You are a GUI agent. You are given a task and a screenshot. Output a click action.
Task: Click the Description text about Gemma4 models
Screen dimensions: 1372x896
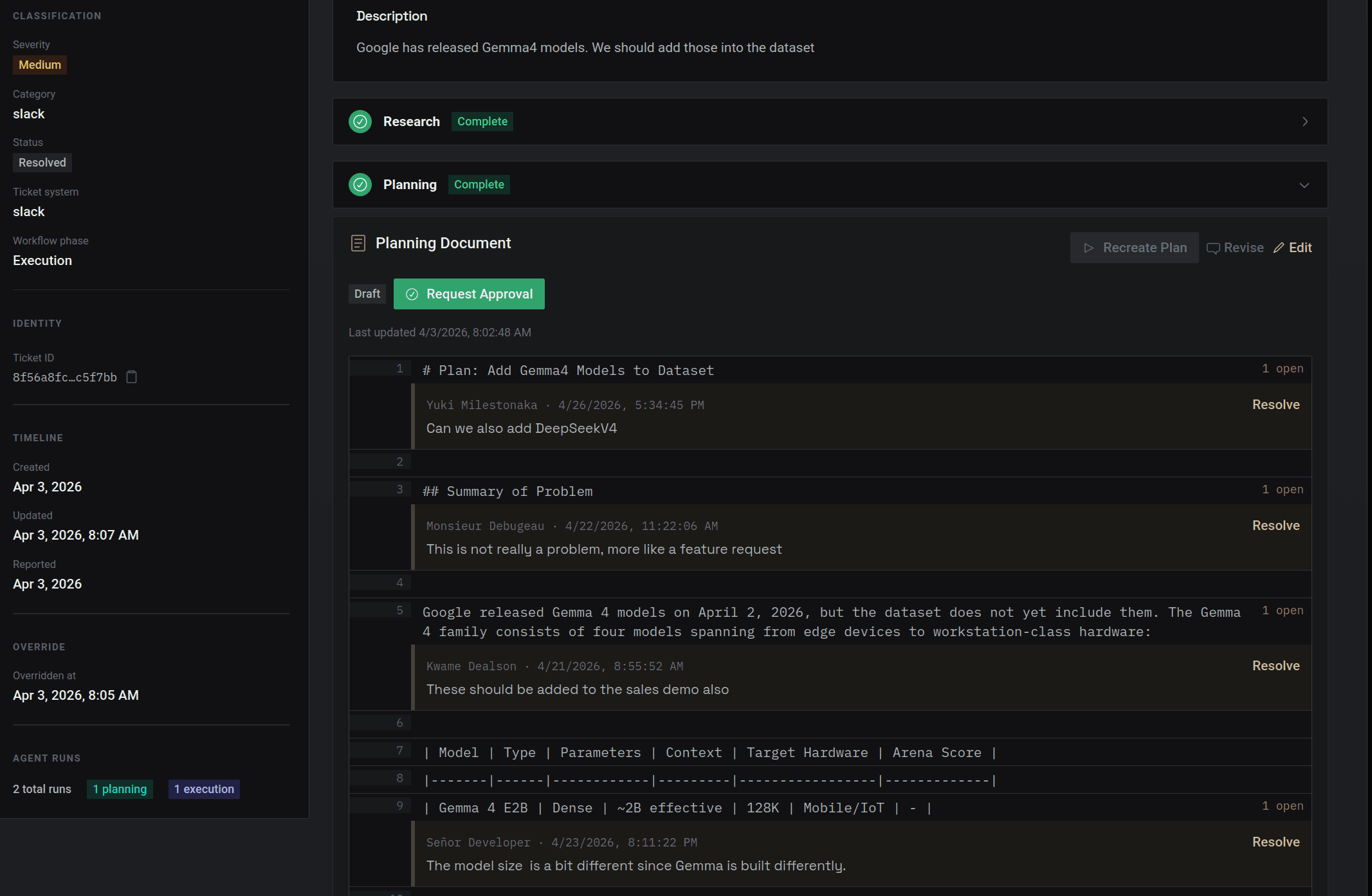(x=585, y=48)
